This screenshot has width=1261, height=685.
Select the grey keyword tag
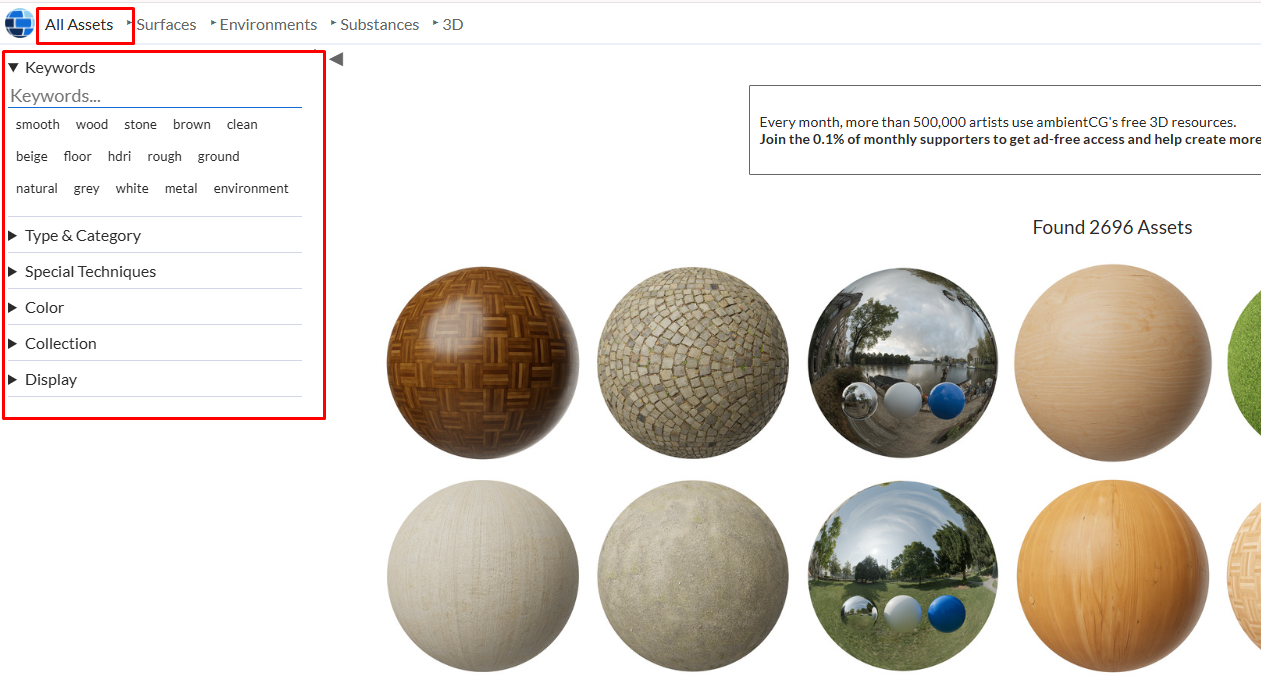[x=86, y=188]
